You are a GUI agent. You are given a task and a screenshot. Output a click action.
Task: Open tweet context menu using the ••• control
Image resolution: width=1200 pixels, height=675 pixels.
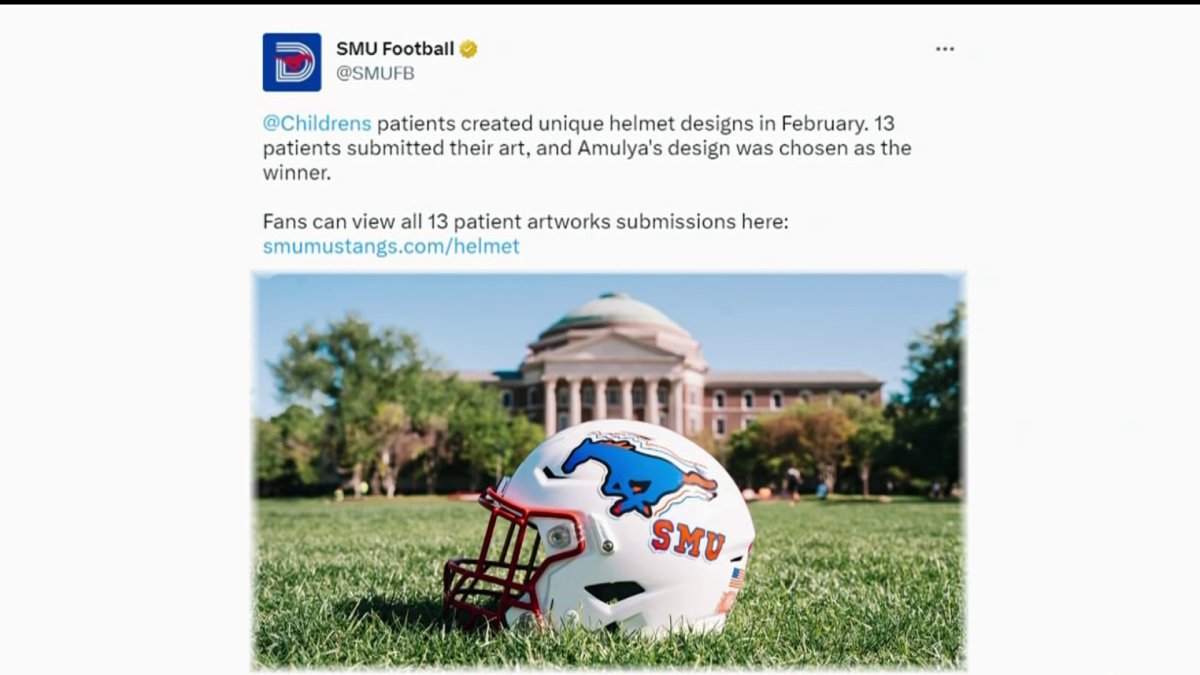(x=944, y=47)
